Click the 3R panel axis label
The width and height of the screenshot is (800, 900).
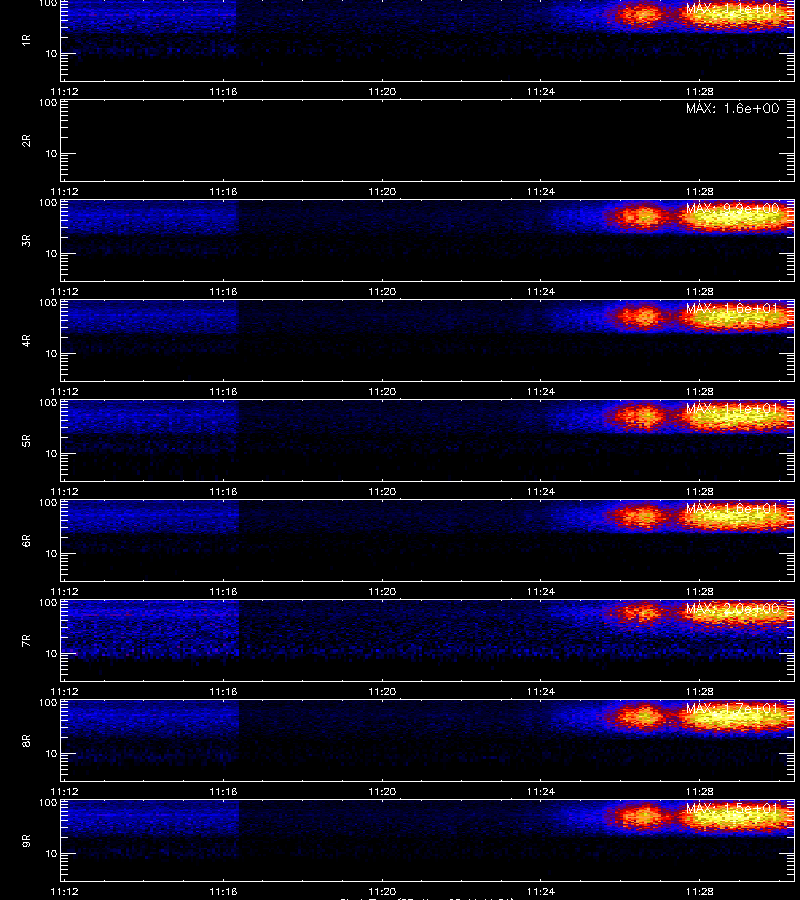coord(26,240)
